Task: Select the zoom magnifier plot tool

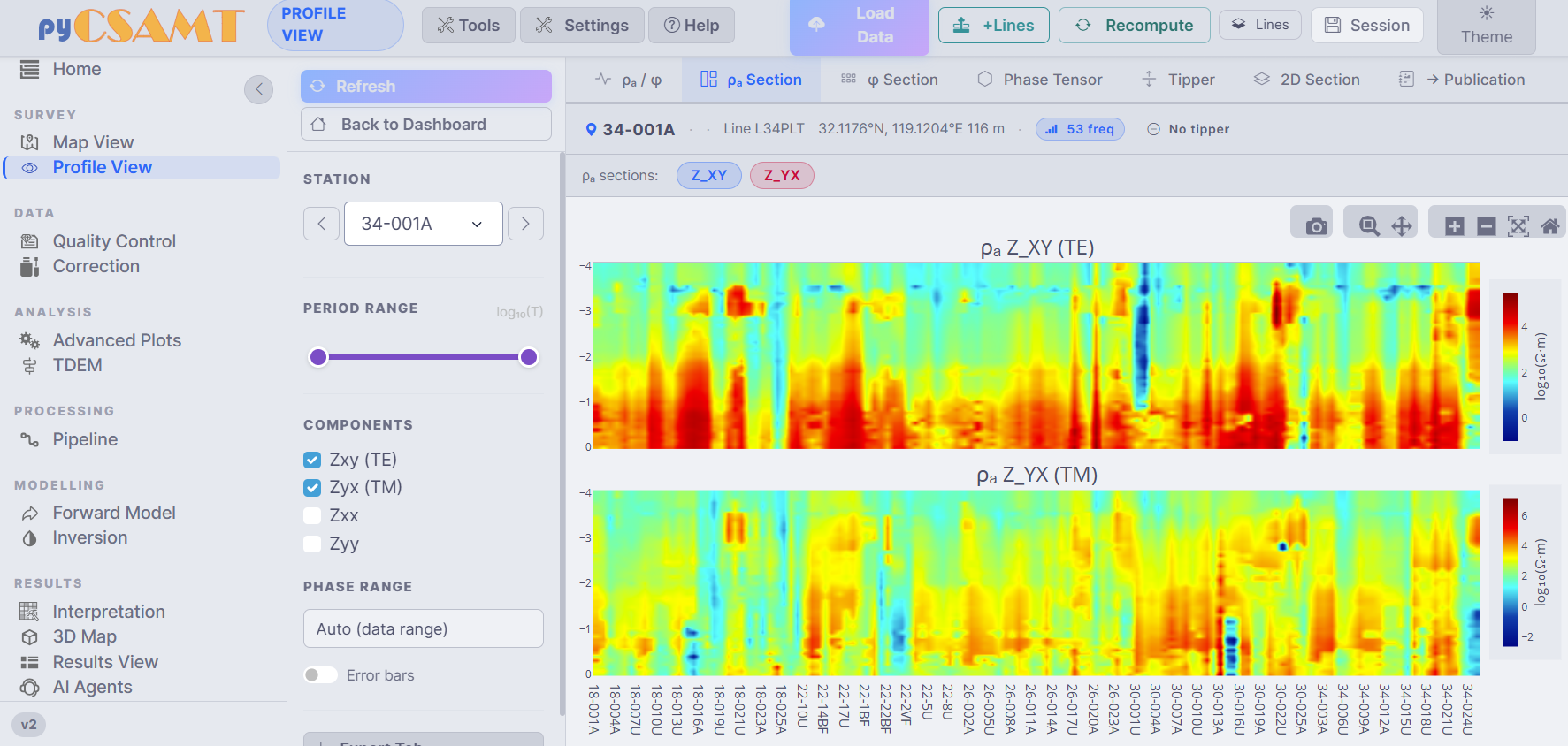Action: pyautogui.click(x=1369, y=225)
